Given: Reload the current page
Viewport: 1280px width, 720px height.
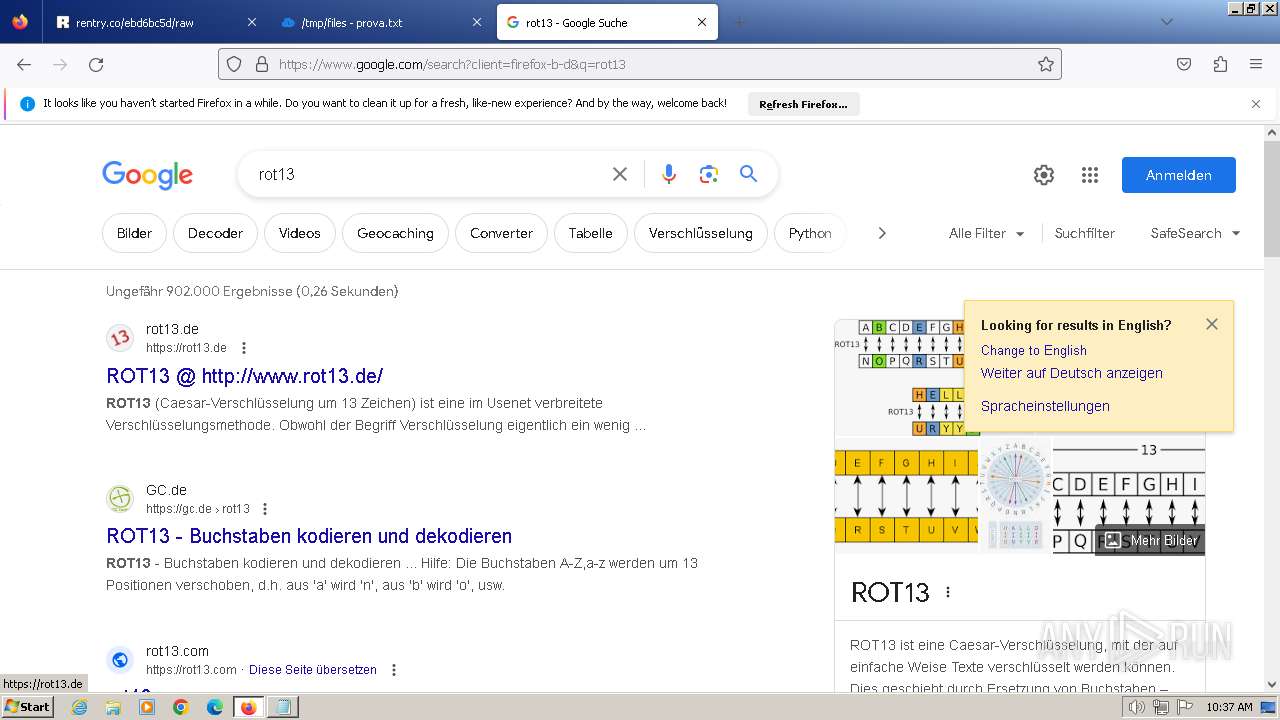Looking at the screenshot, I should coord(96,64).
